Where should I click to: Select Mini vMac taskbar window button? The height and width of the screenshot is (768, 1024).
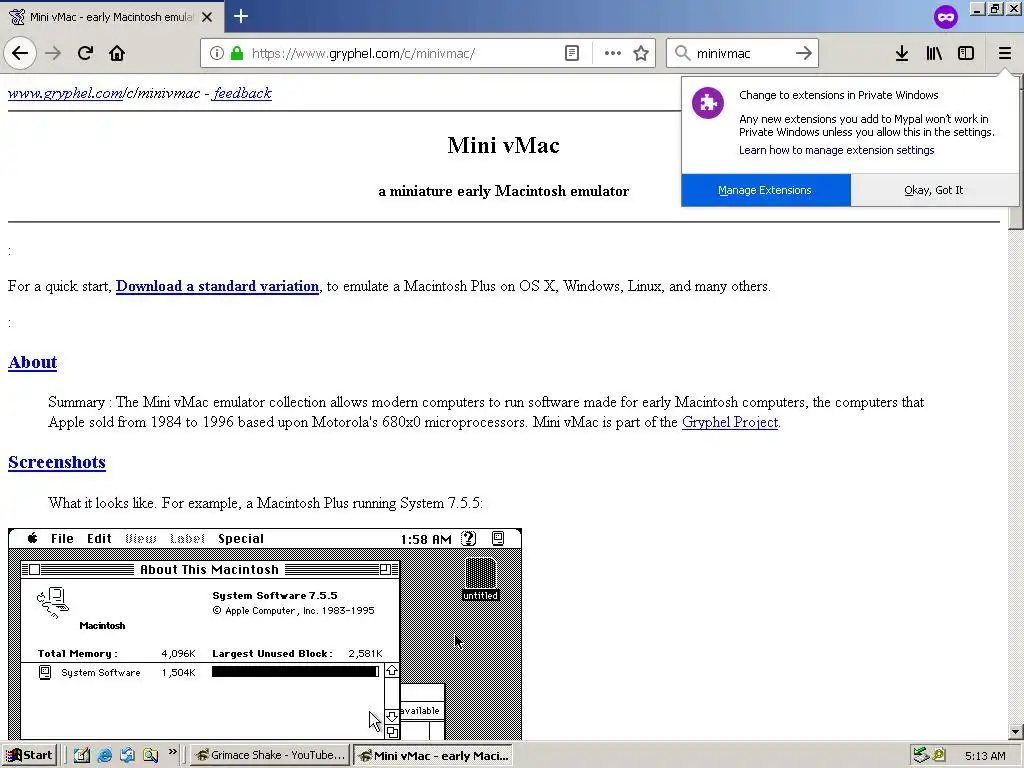point(432,756)
